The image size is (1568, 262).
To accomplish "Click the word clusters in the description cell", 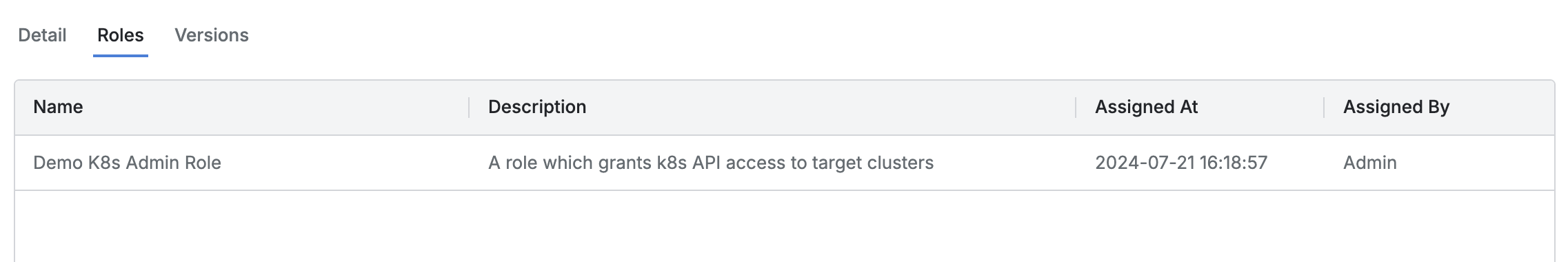I will coord(900,163).
